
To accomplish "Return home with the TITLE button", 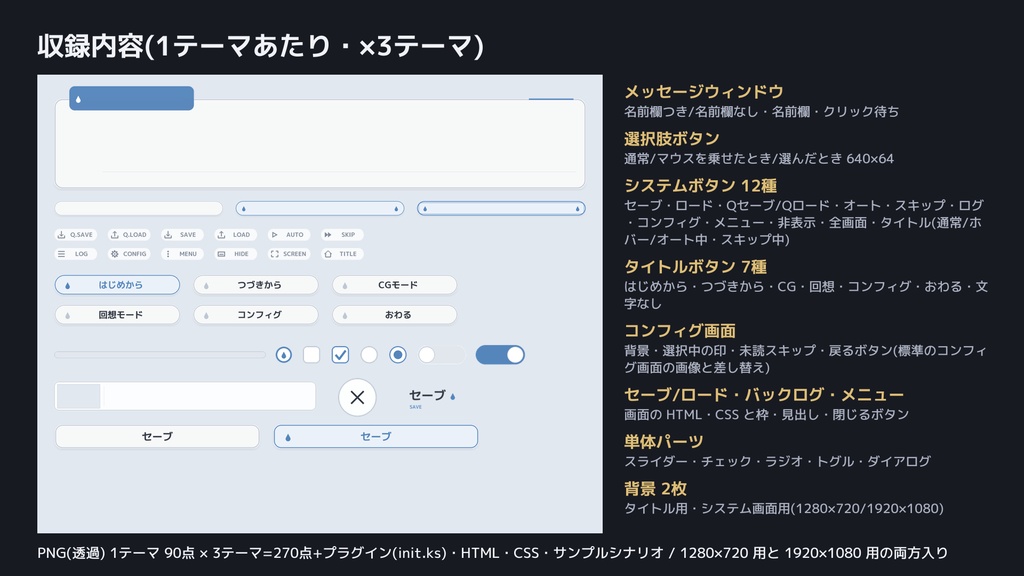I will [342, 254].
